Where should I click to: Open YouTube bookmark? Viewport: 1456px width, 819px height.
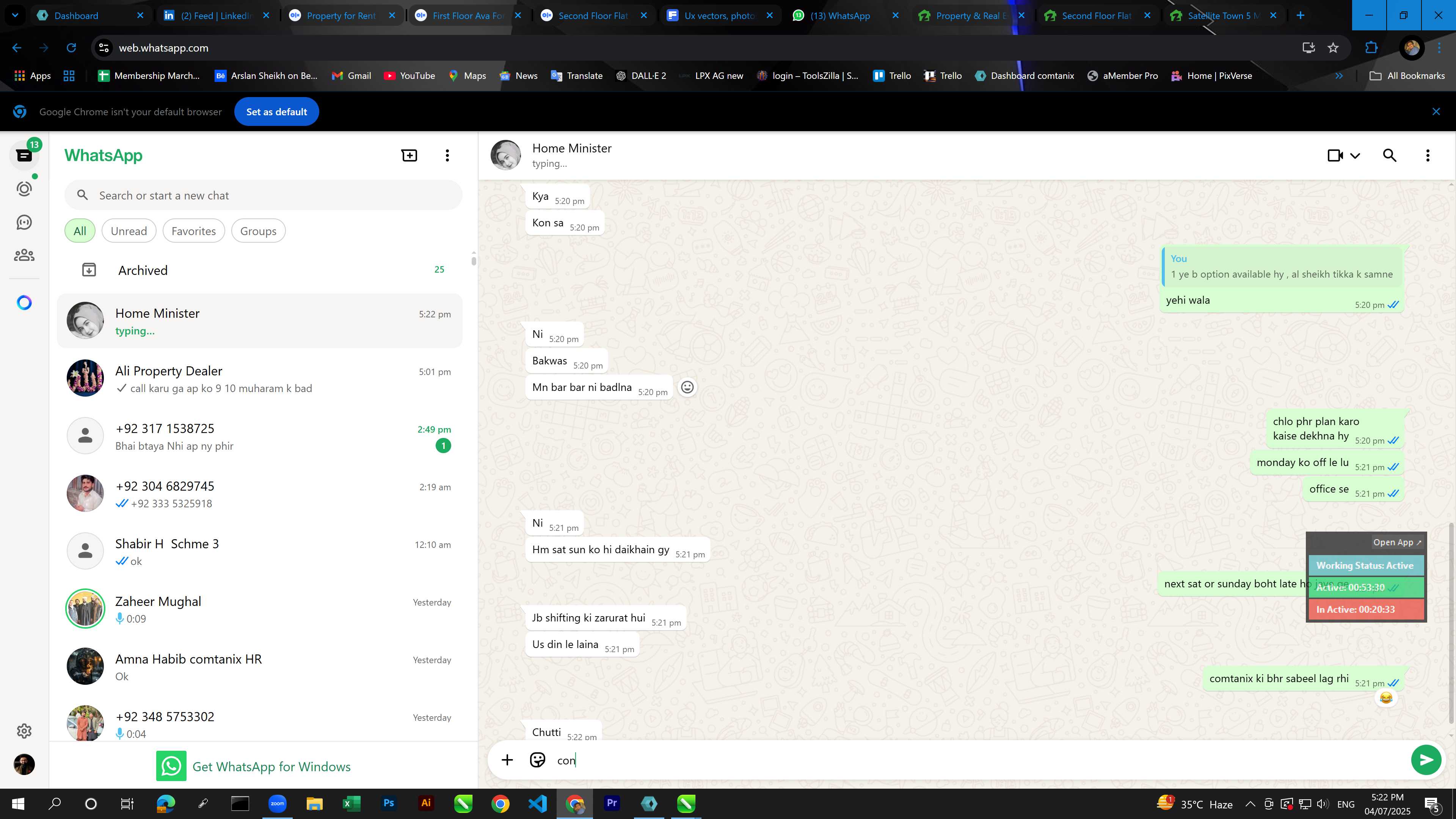click(x=409, y=76)
